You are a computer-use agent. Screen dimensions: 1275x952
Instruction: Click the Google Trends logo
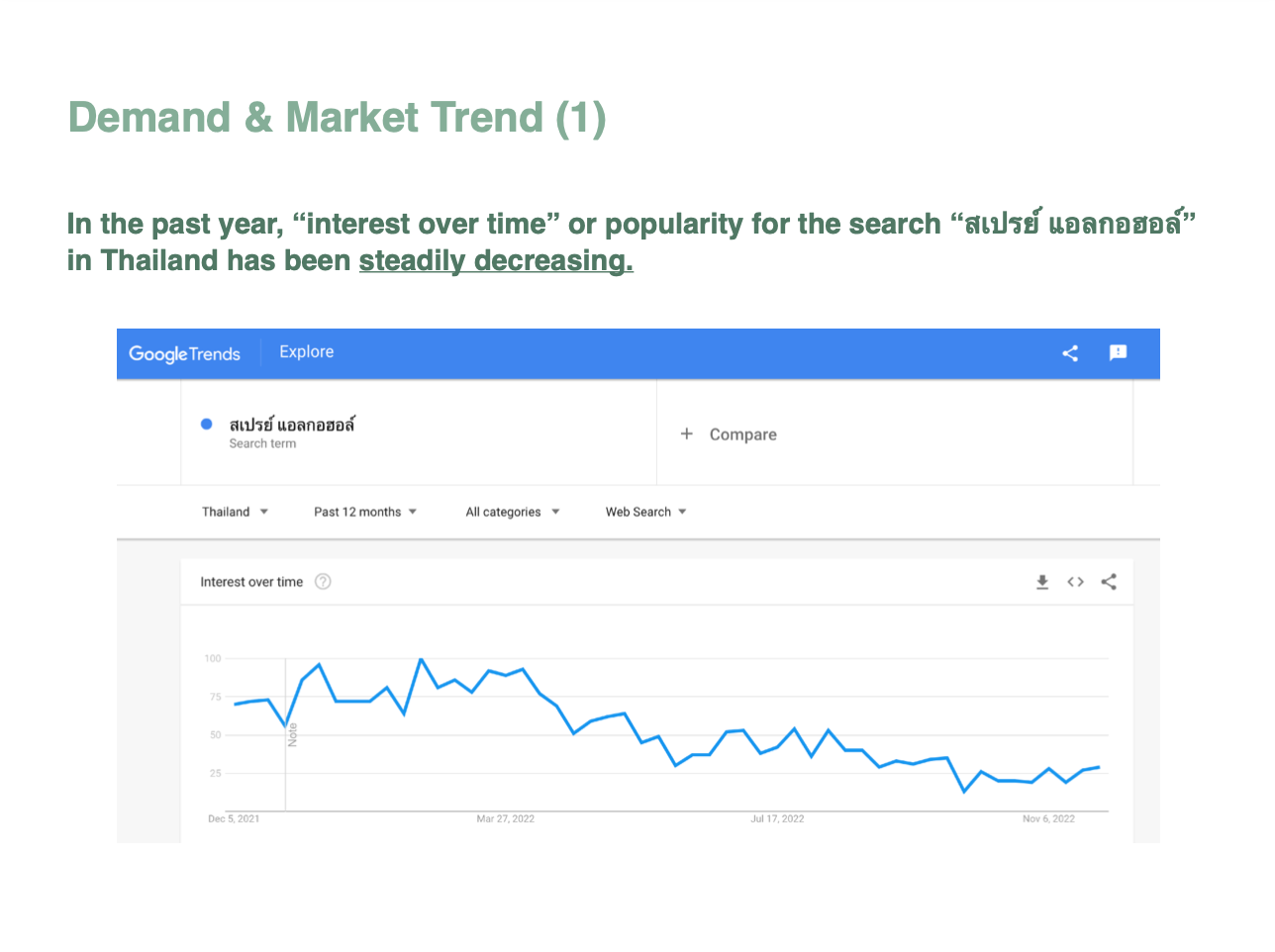click(184, 353)
